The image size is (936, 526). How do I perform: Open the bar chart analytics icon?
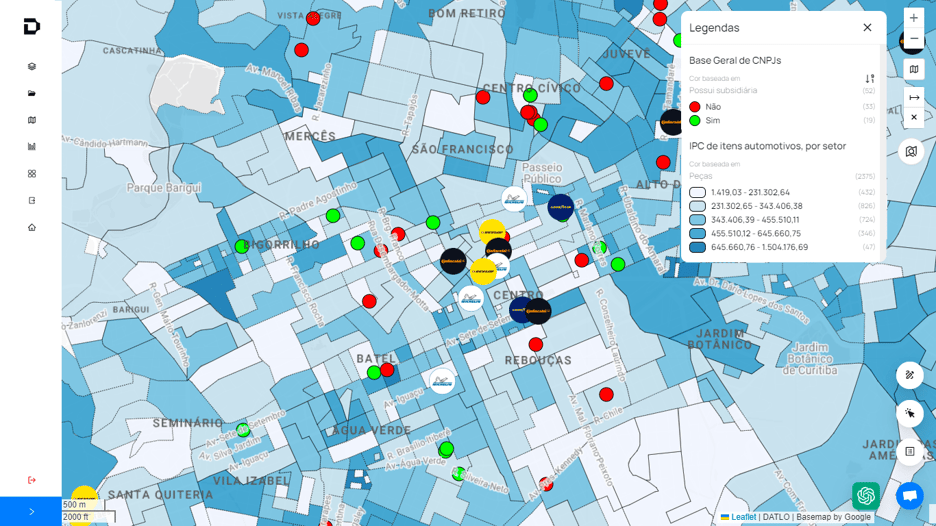[x=32, y=146]
